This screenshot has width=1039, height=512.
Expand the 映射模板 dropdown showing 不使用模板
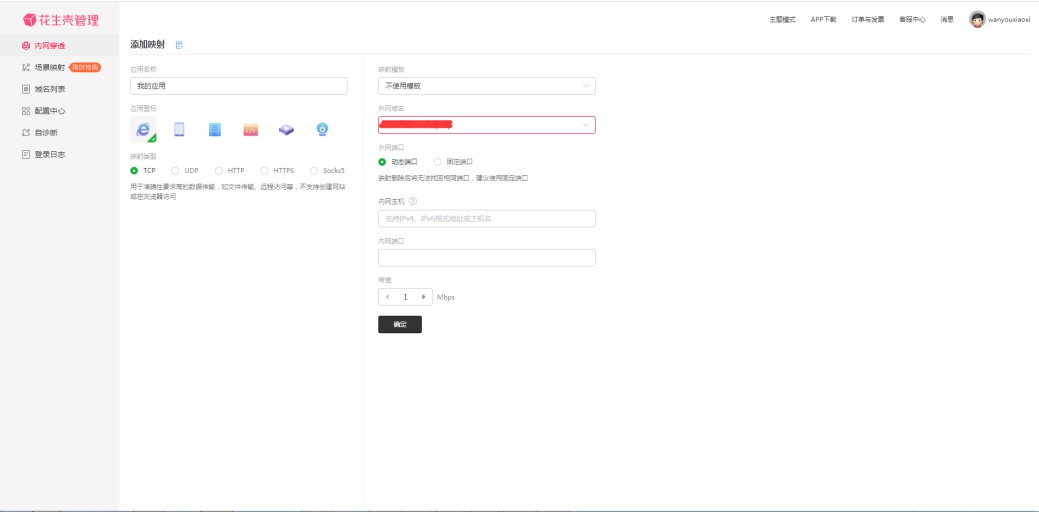(x=486, y=86)
